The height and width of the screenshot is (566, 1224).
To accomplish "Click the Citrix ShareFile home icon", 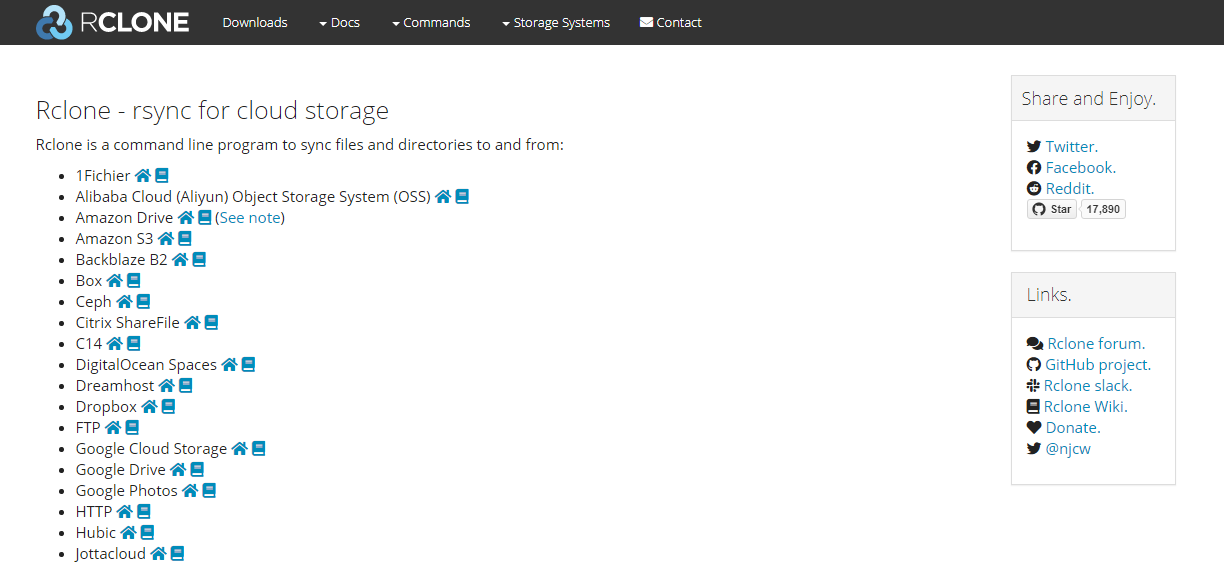I will tap(192, 323).
